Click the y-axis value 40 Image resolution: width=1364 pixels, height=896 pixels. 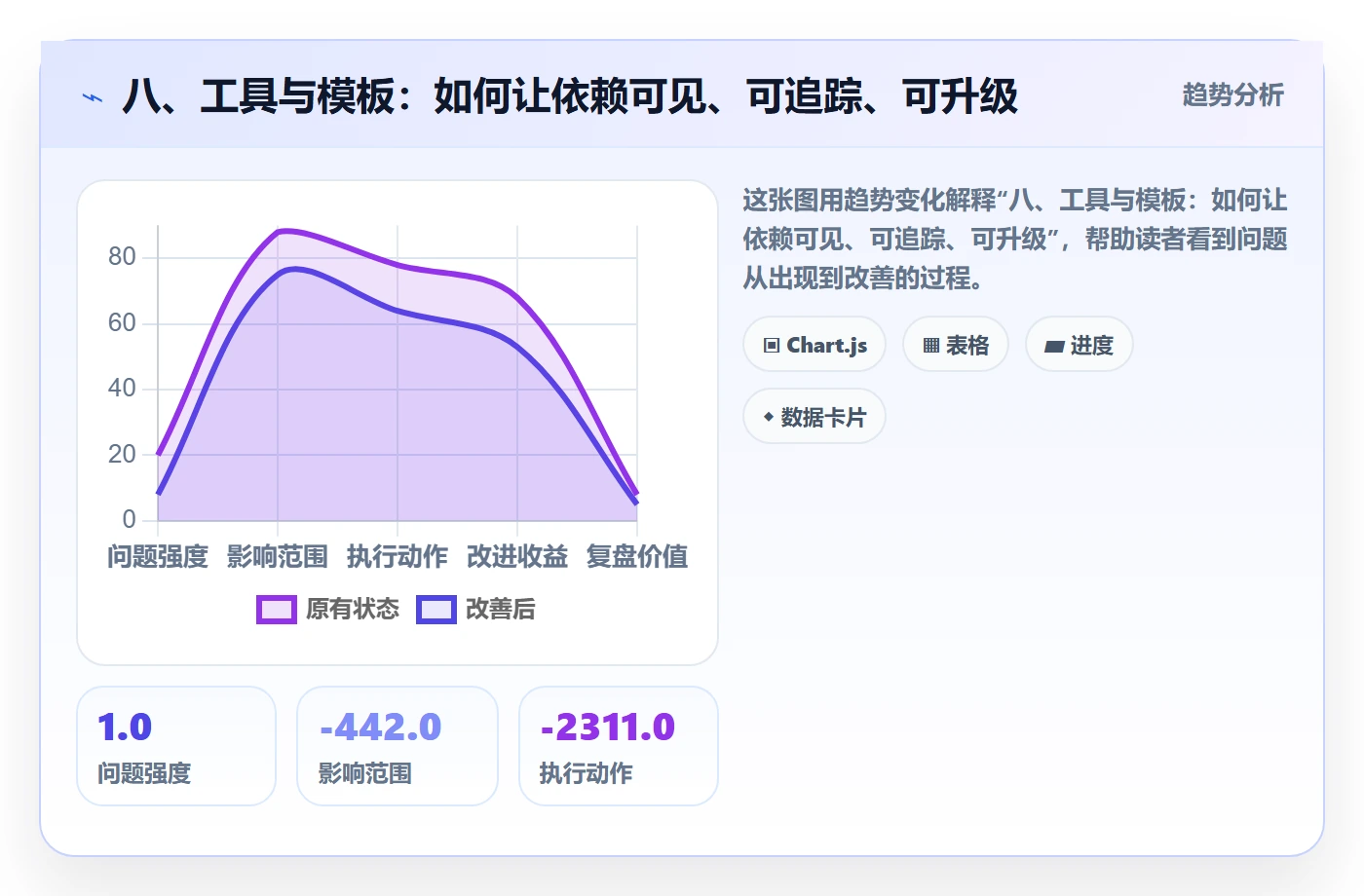pyautogui.click(x=122, y=389)
